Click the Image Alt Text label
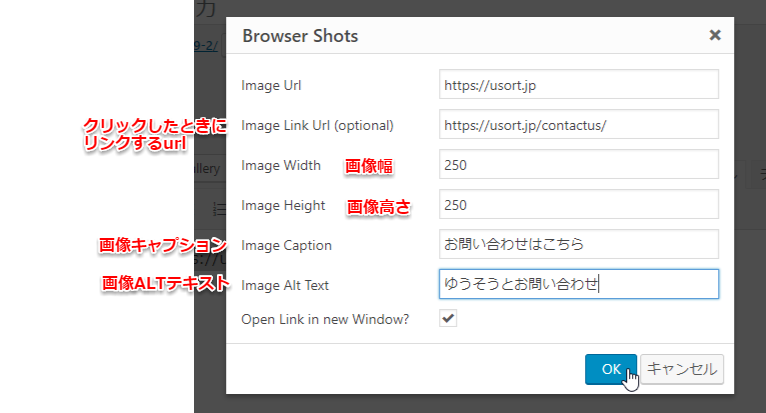 (285, 285)
